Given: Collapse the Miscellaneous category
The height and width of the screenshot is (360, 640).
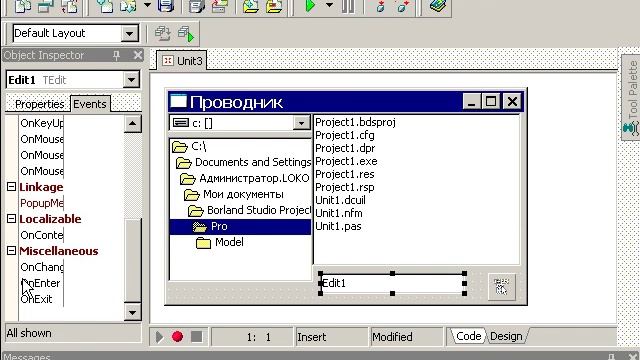Looking at the screenshot, I should [11, 251].
